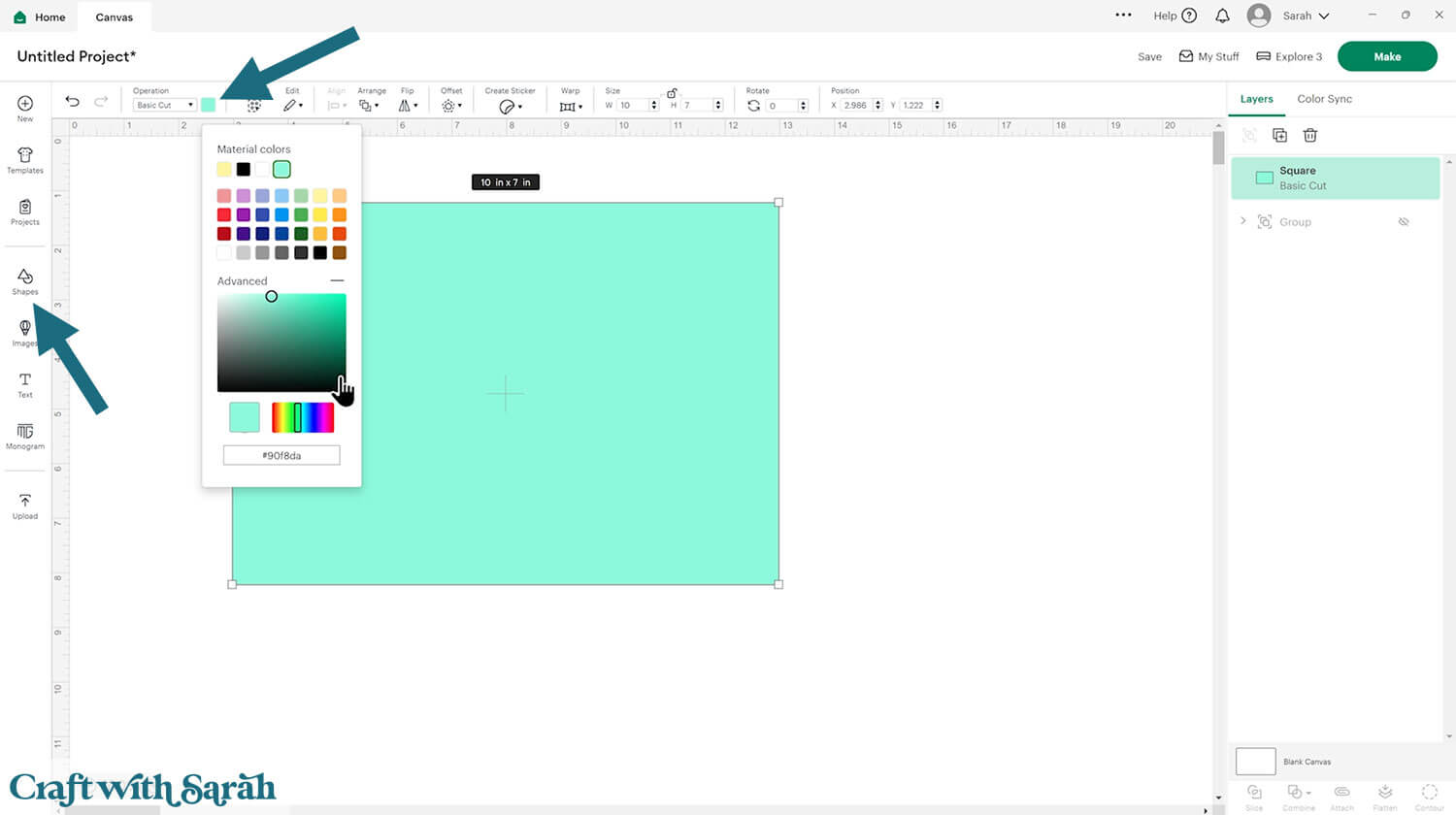Click the Width stepper arrows

coord(654,105)
